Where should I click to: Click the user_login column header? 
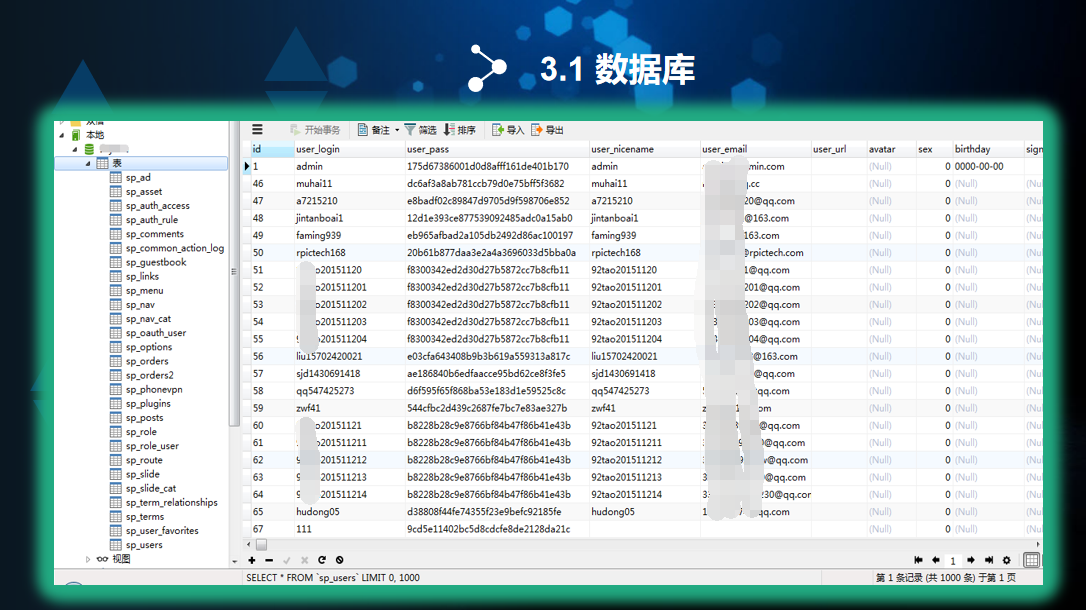tap(318, 149)
